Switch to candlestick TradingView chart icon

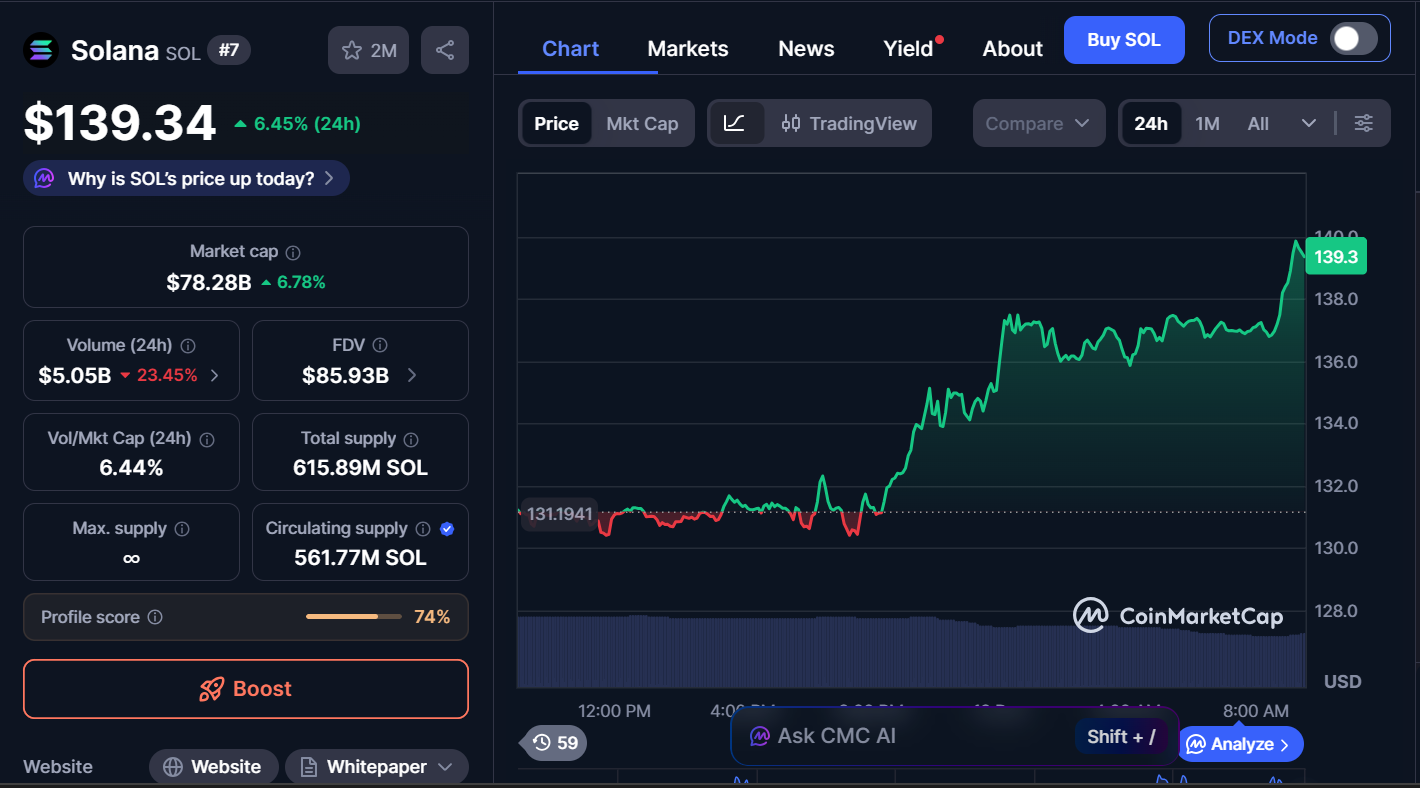[x=791, y=123]
